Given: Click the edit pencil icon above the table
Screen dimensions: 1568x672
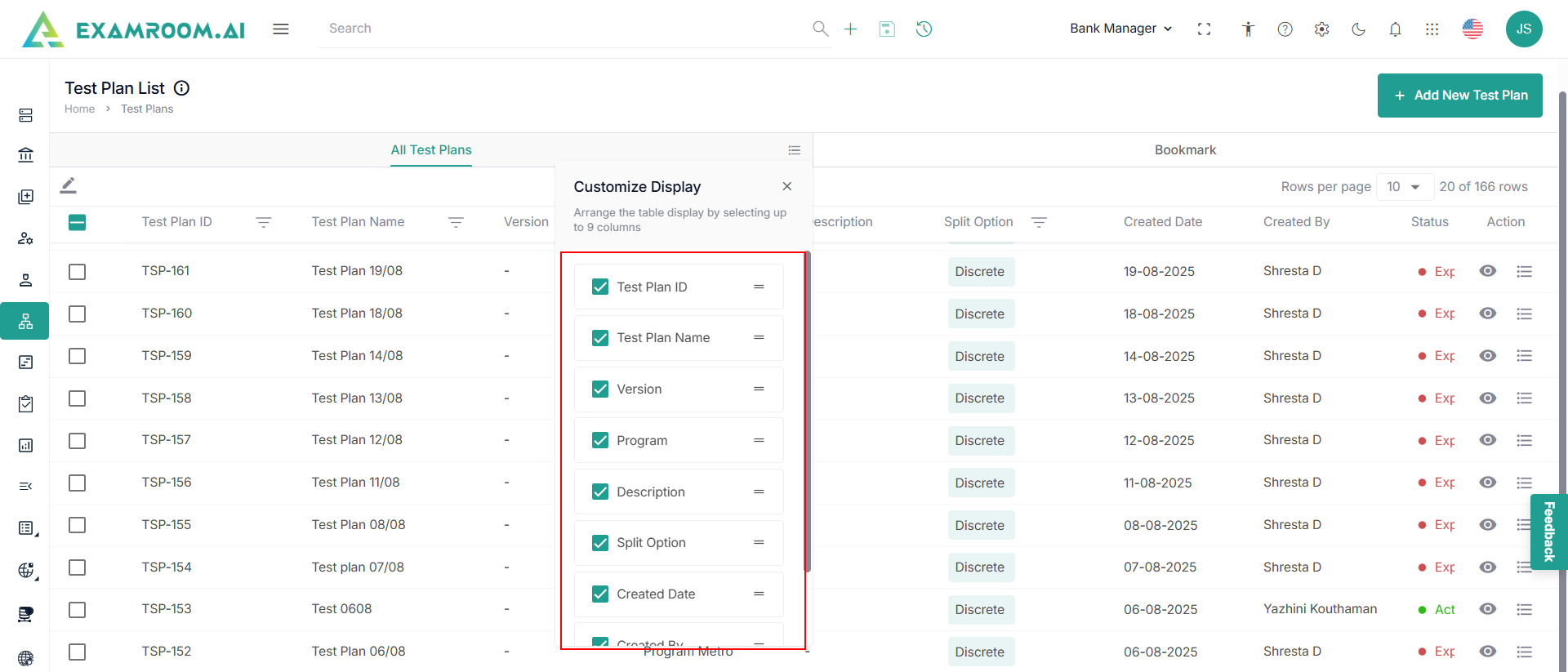Looking at the screenshot, I should tap(69, 185).
